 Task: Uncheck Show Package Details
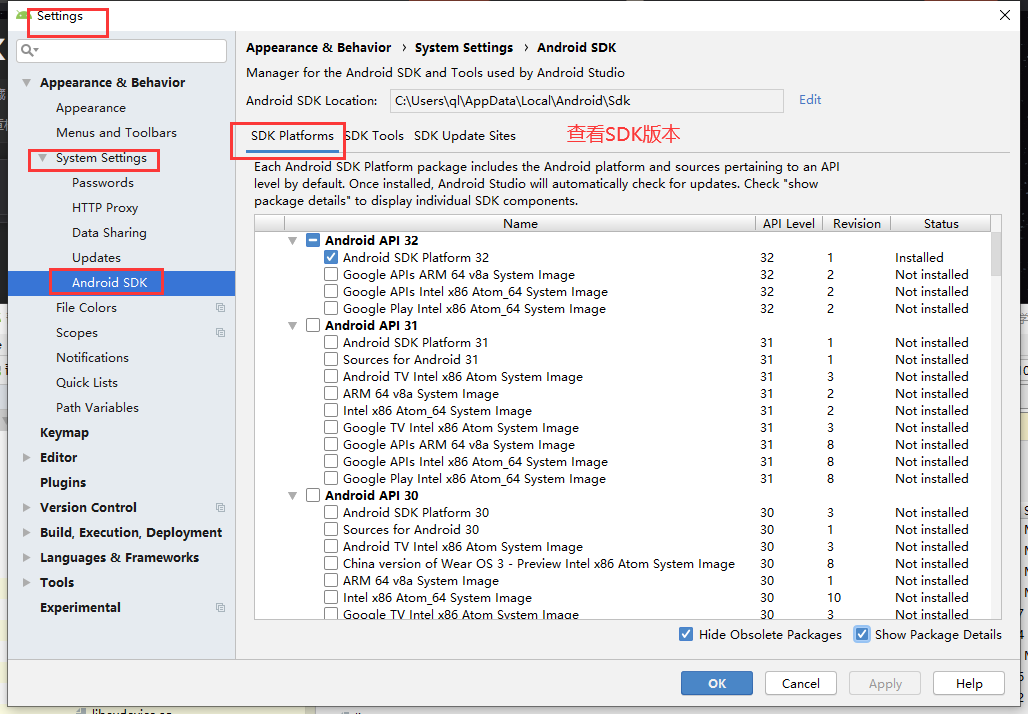pyautogui.click(x=862, y=635)
